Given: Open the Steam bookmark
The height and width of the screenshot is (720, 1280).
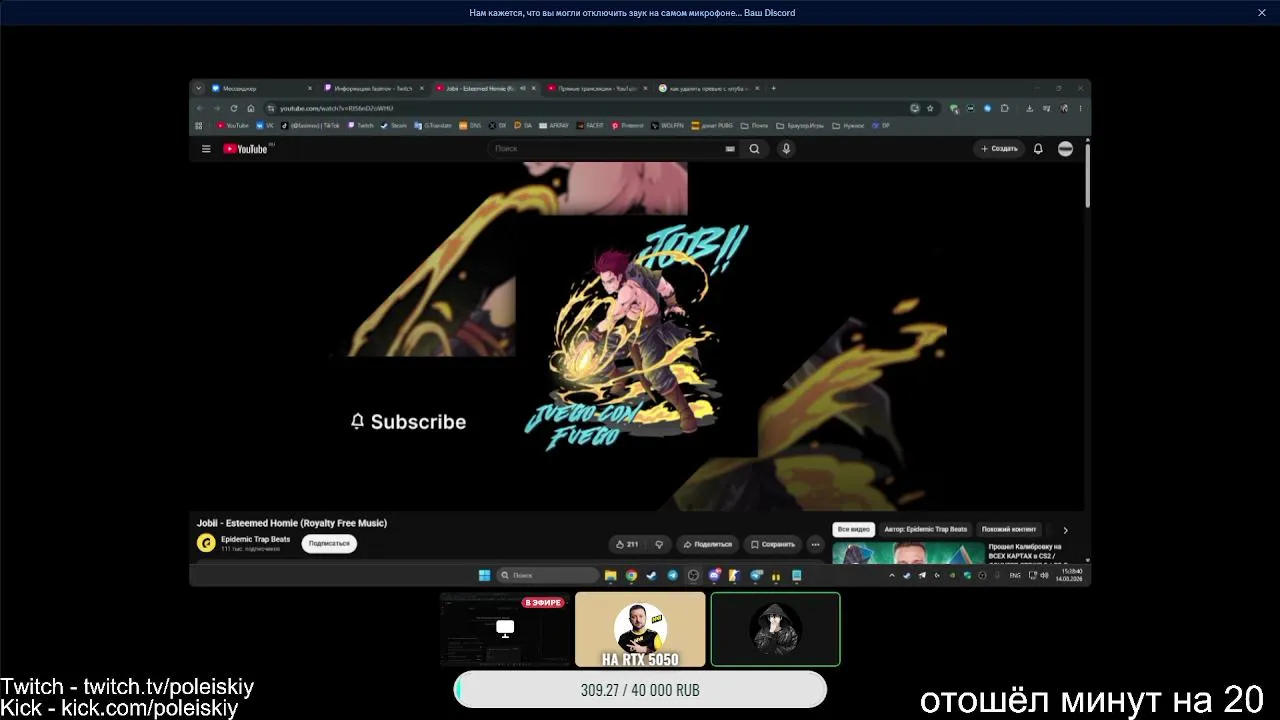Looking at the screenshot, I should [394, 126].
